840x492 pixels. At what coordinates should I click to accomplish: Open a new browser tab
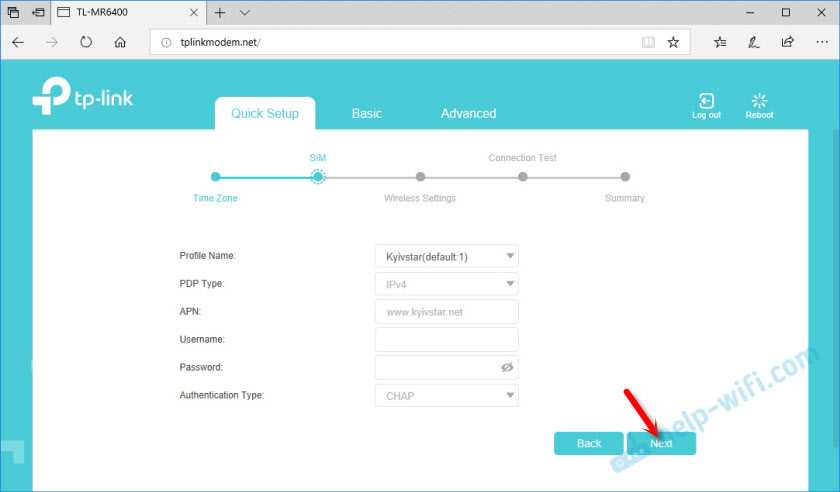click(x=219, y=13)
